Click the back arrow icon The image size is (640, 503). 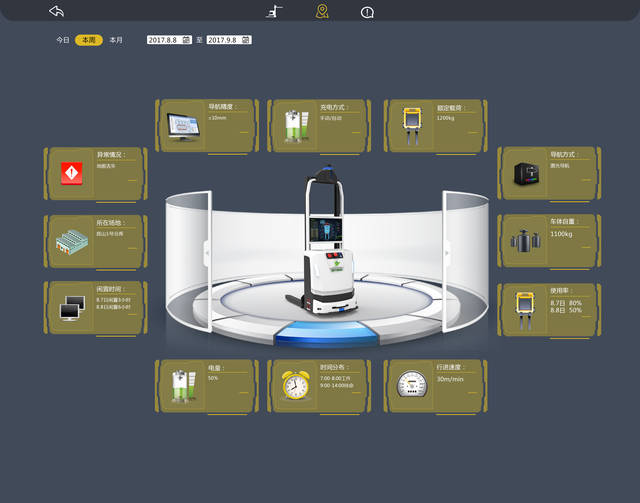[x=56, y=11]
